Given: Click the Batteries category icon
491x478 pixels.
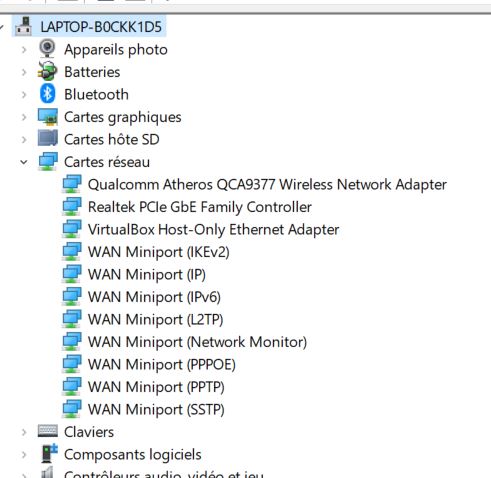Looking at the screenshot, I should tap(47, 71).
